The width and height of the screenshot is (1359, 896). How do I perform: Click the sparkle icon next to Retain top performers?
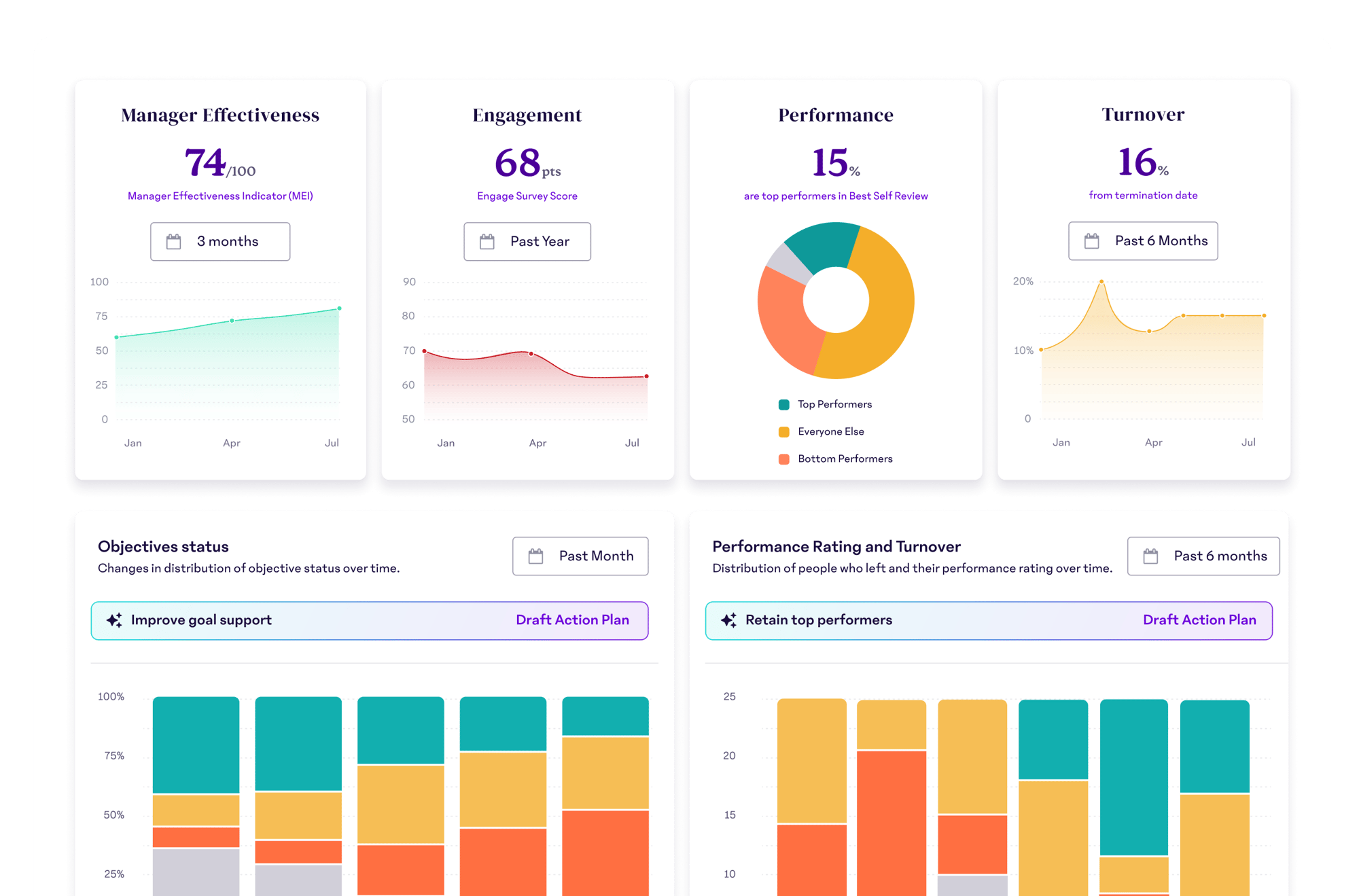coord(728,620)
